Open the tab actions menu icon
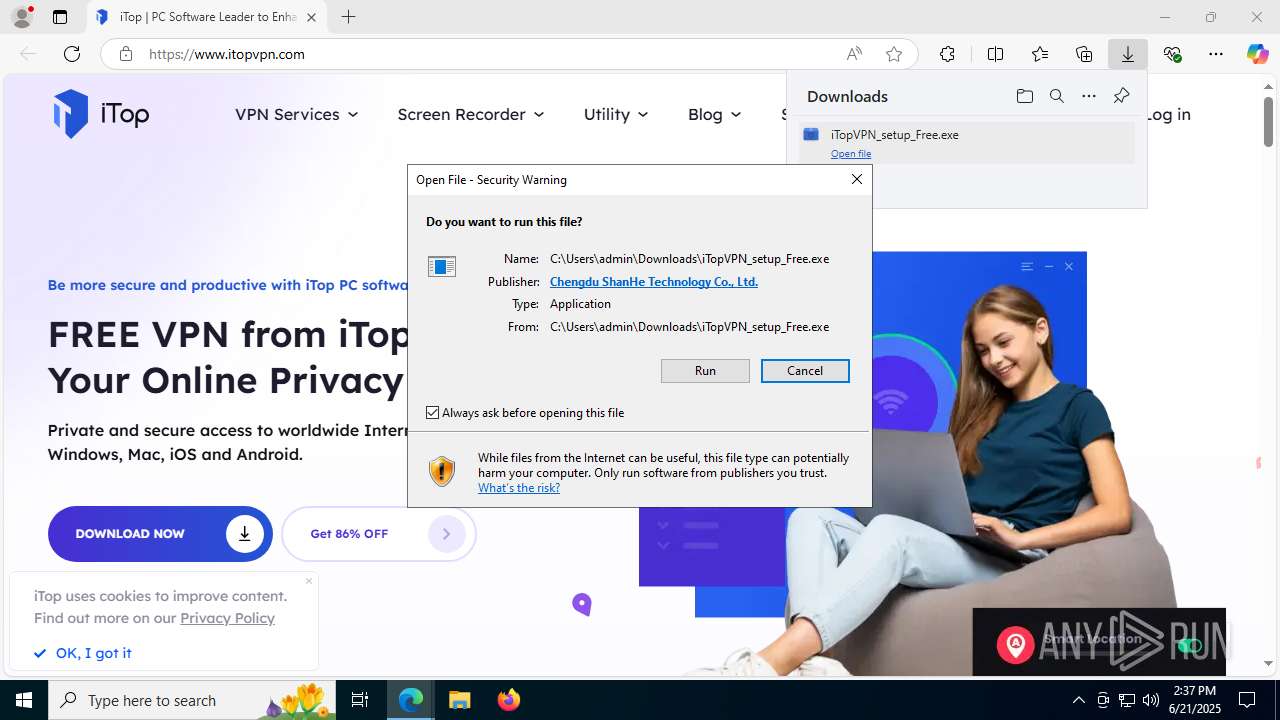This screenshot has width=1280, height=720. tap(60, 17)
